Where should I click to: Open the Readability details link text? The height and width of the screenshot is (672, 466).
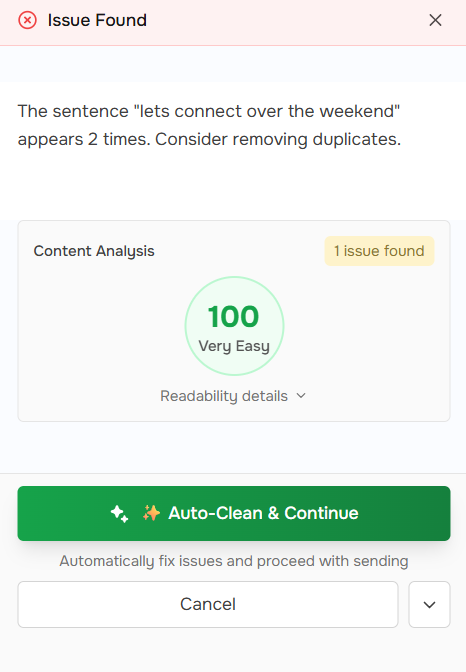(224, 396)
